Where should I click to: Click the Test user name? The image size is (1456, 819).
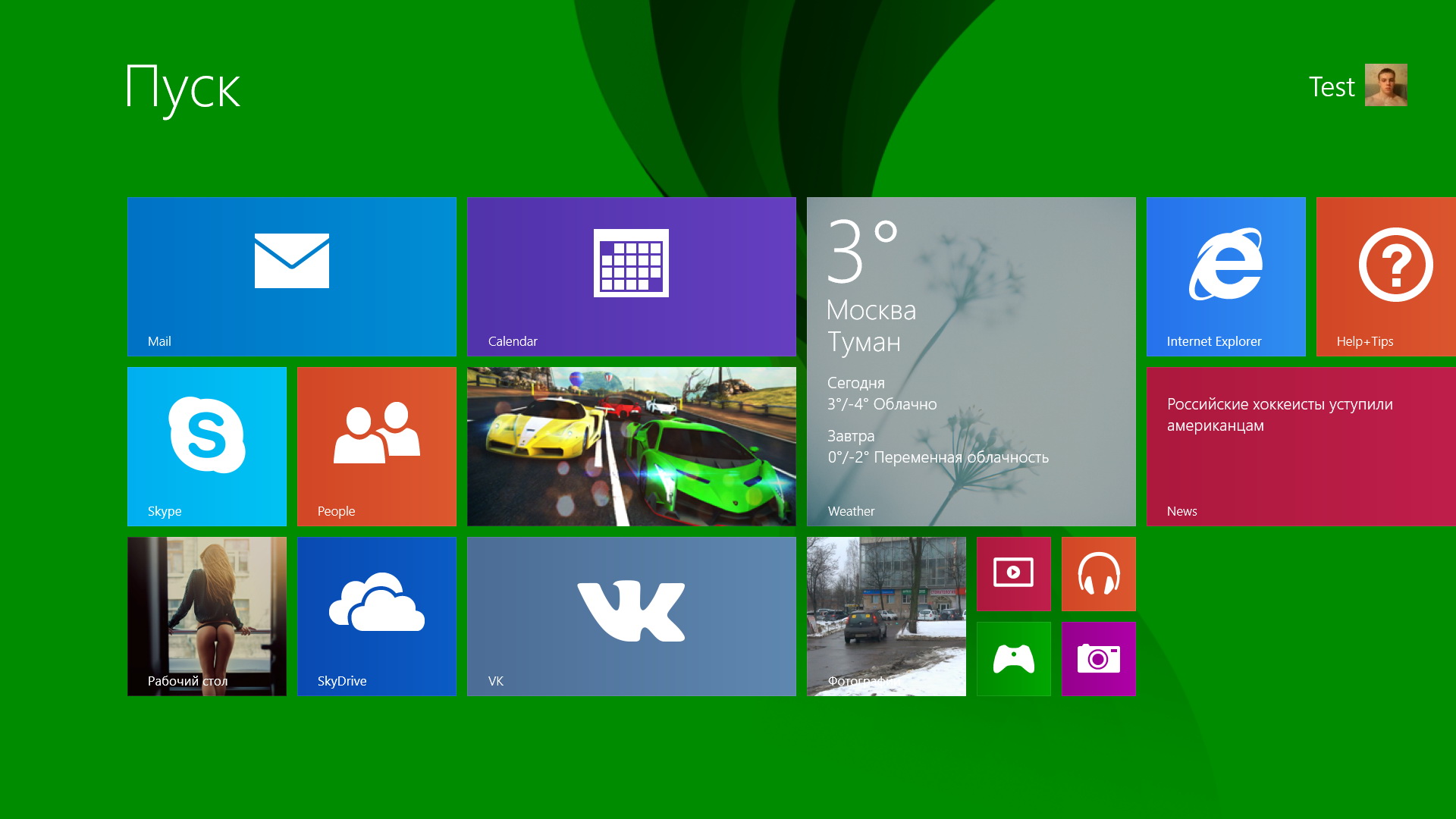coord(1332,87)
